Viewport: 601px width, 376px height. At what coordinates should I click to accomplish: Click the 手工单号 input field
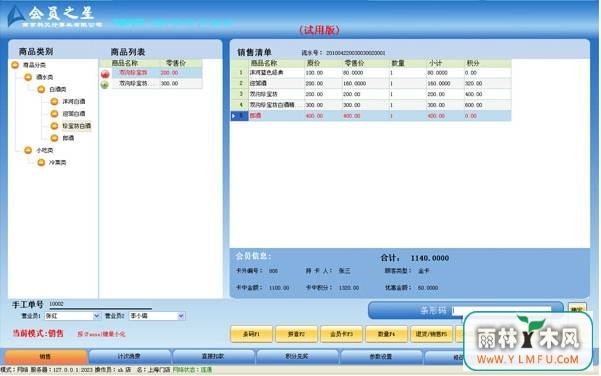(100, 304)
